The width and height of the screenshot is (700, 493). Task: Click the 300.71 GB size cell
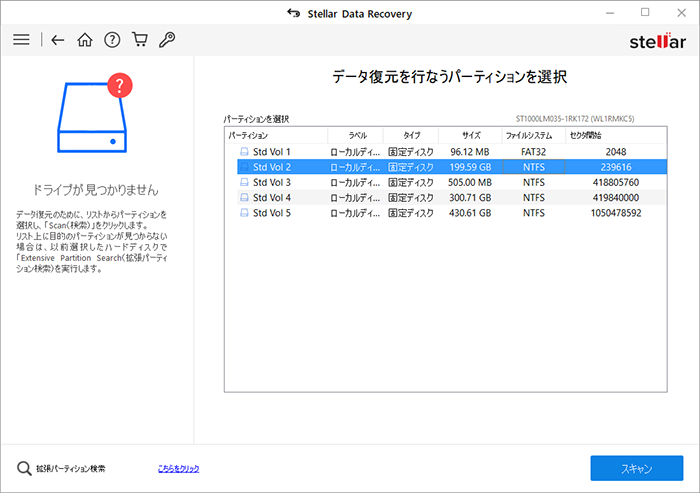tap(470, 197)
